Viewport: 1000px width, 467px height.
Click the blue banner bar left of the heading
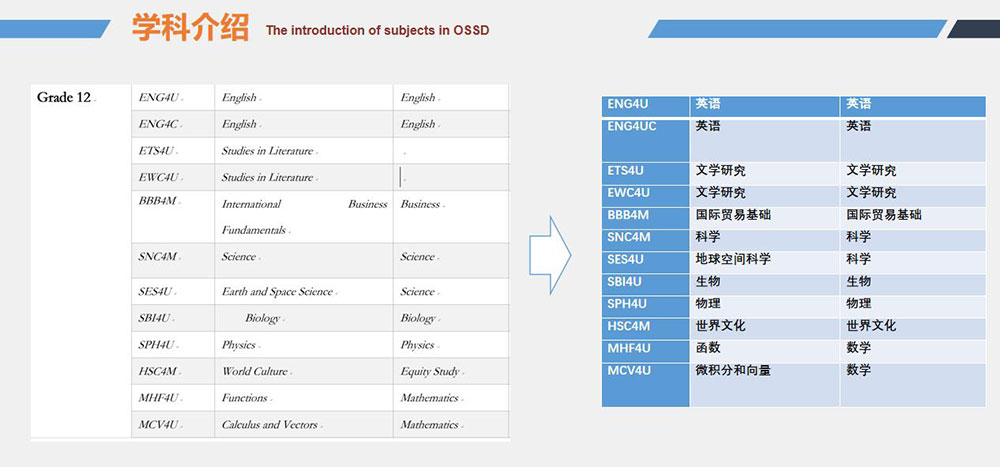coord(55,29)
